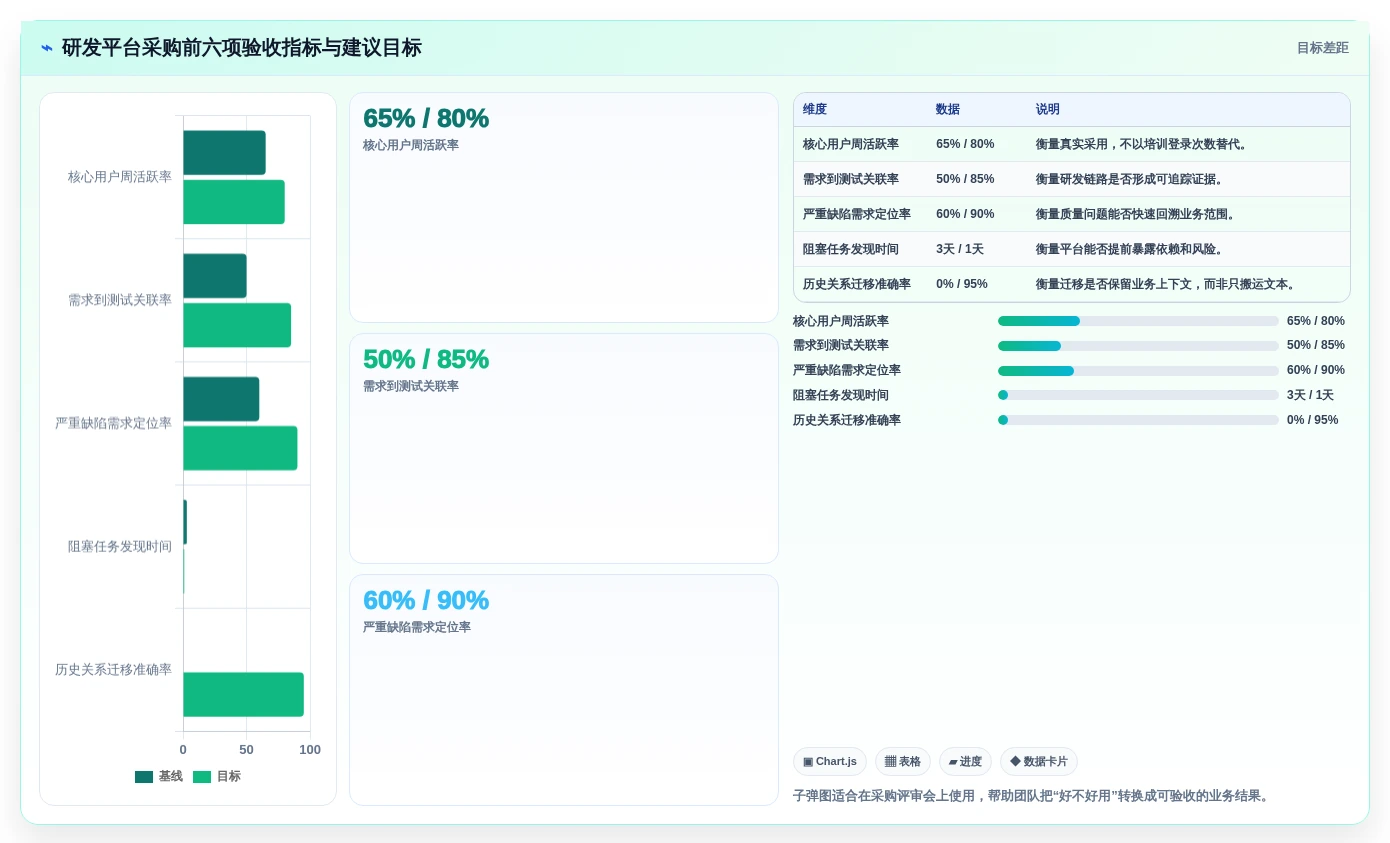
Task: Select the 表格 tag chip
Action: pyautogui.click(x=903, y=762)
